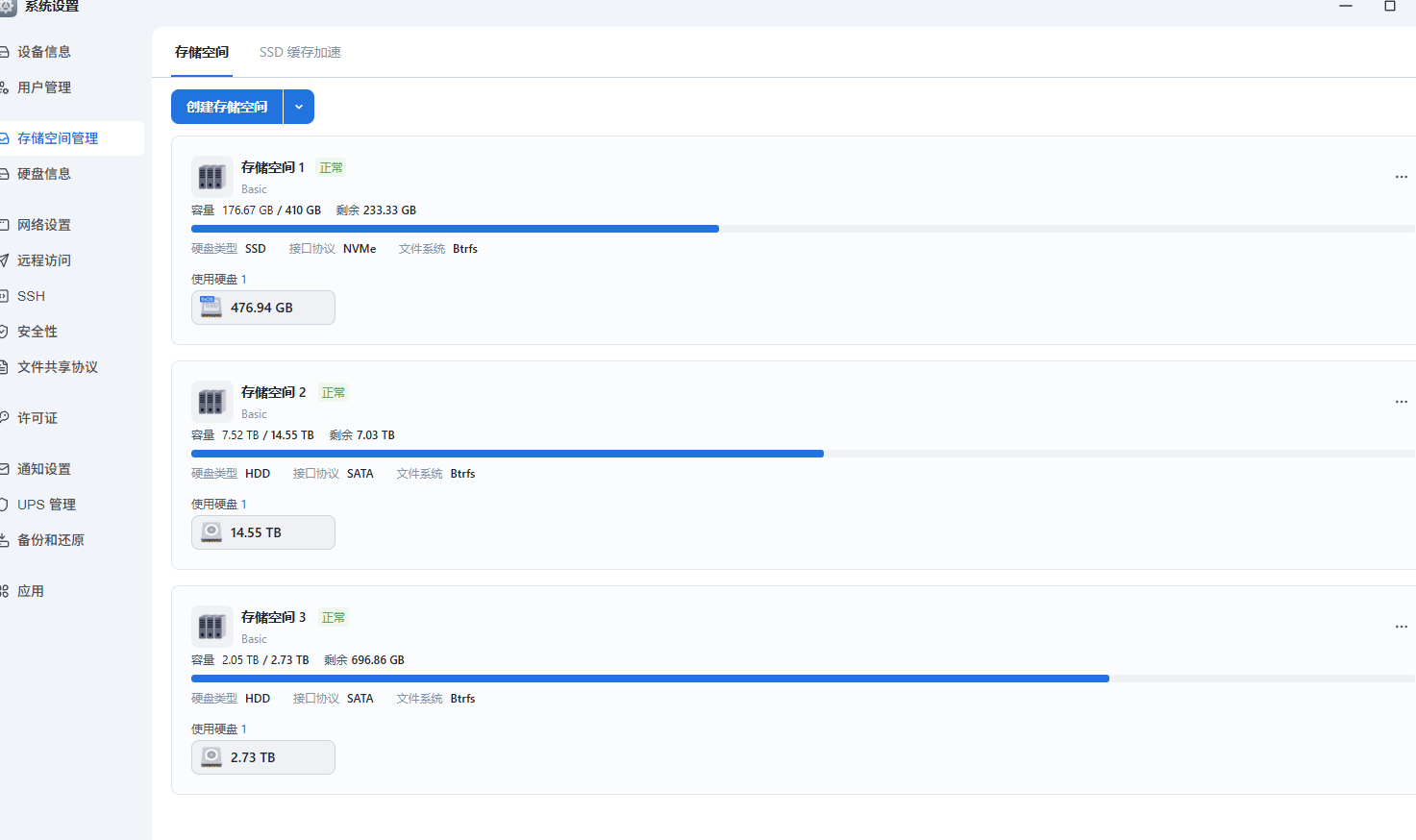Viewport: 1416px width, 840px height.
Task: Click the 存储空间 2 storage pool icon
Action: (x=211, y=402)
